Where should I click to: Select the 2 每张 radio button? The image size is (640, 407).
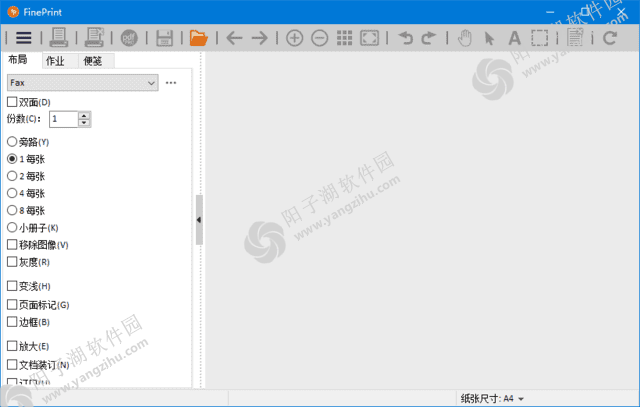(x=12, y=176)
